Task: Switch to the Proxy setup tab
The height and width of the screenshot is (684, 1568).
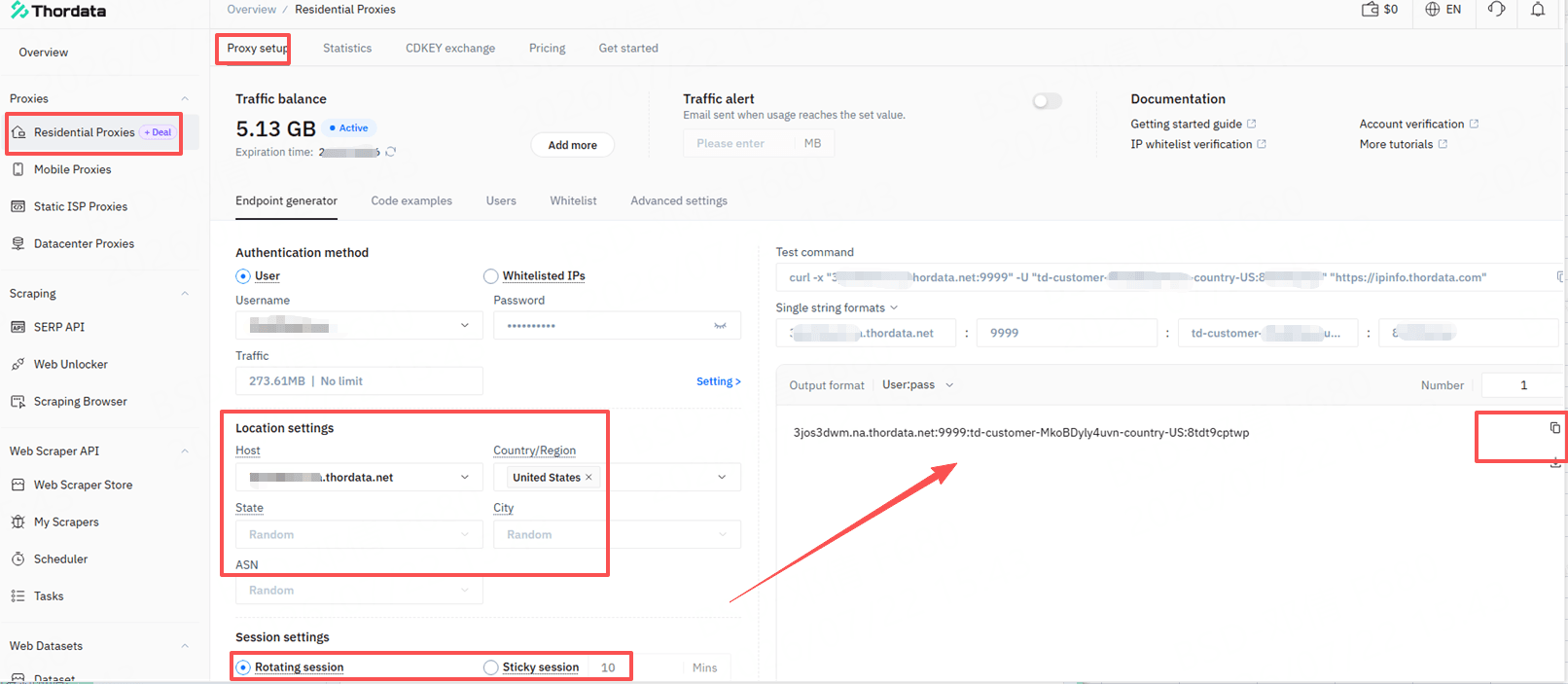Action: pyautogui.click(x=257, y=48)
